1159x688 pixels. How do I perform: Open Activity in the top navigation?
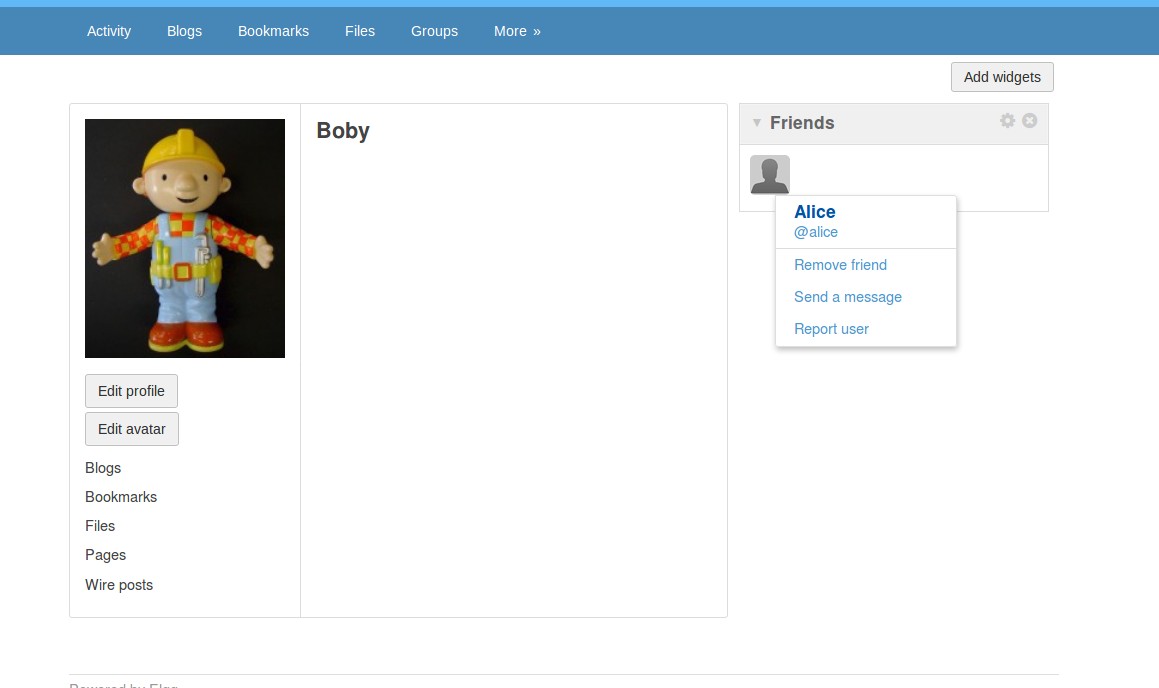109,31
